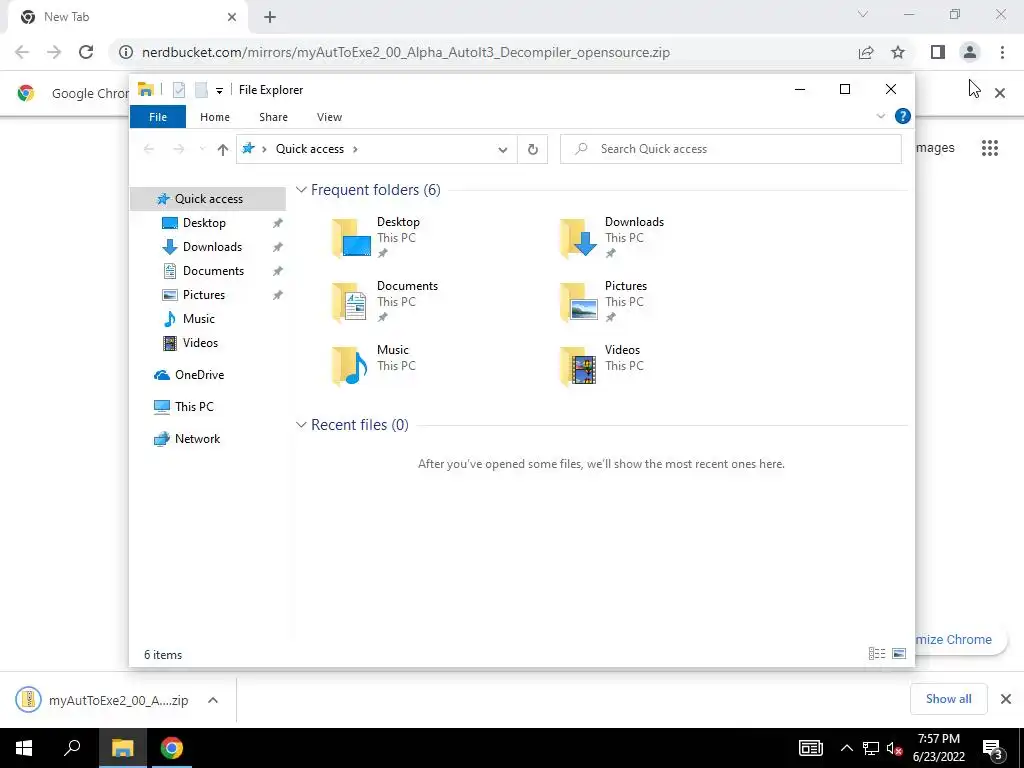1024x768 pixels.
Task: Select the Music folder icon in Frequent folders
Action: pos(349,366)
